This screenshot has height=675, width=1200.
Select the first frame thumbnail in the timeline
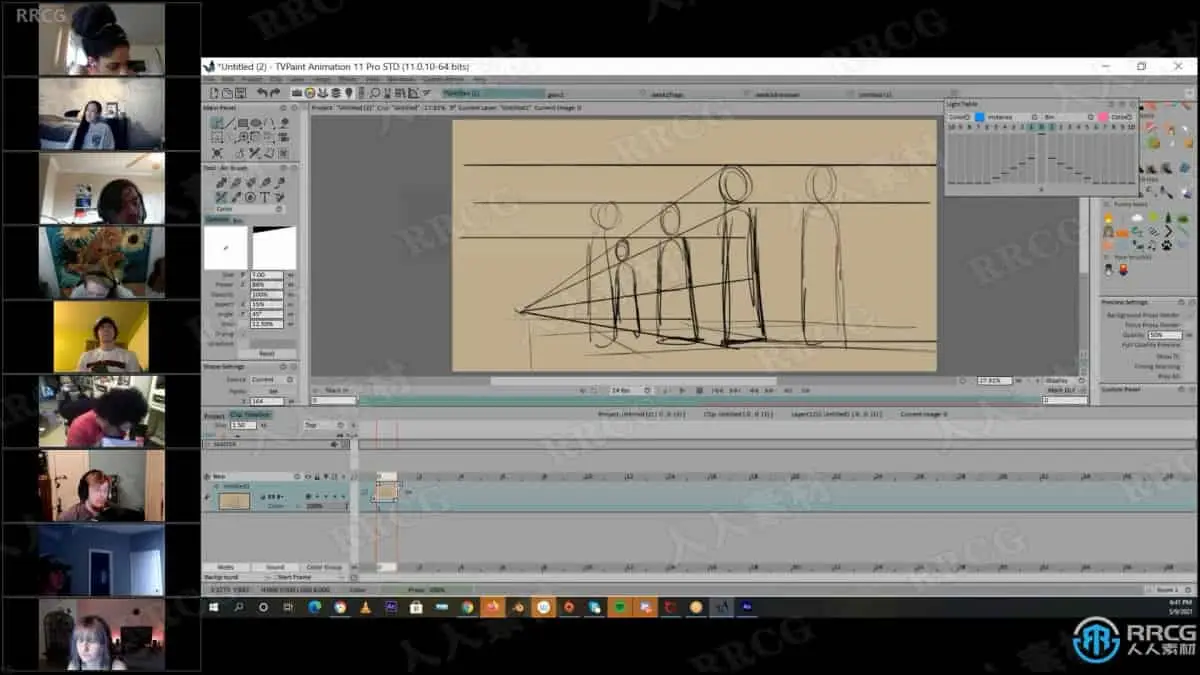coord(387,491)
